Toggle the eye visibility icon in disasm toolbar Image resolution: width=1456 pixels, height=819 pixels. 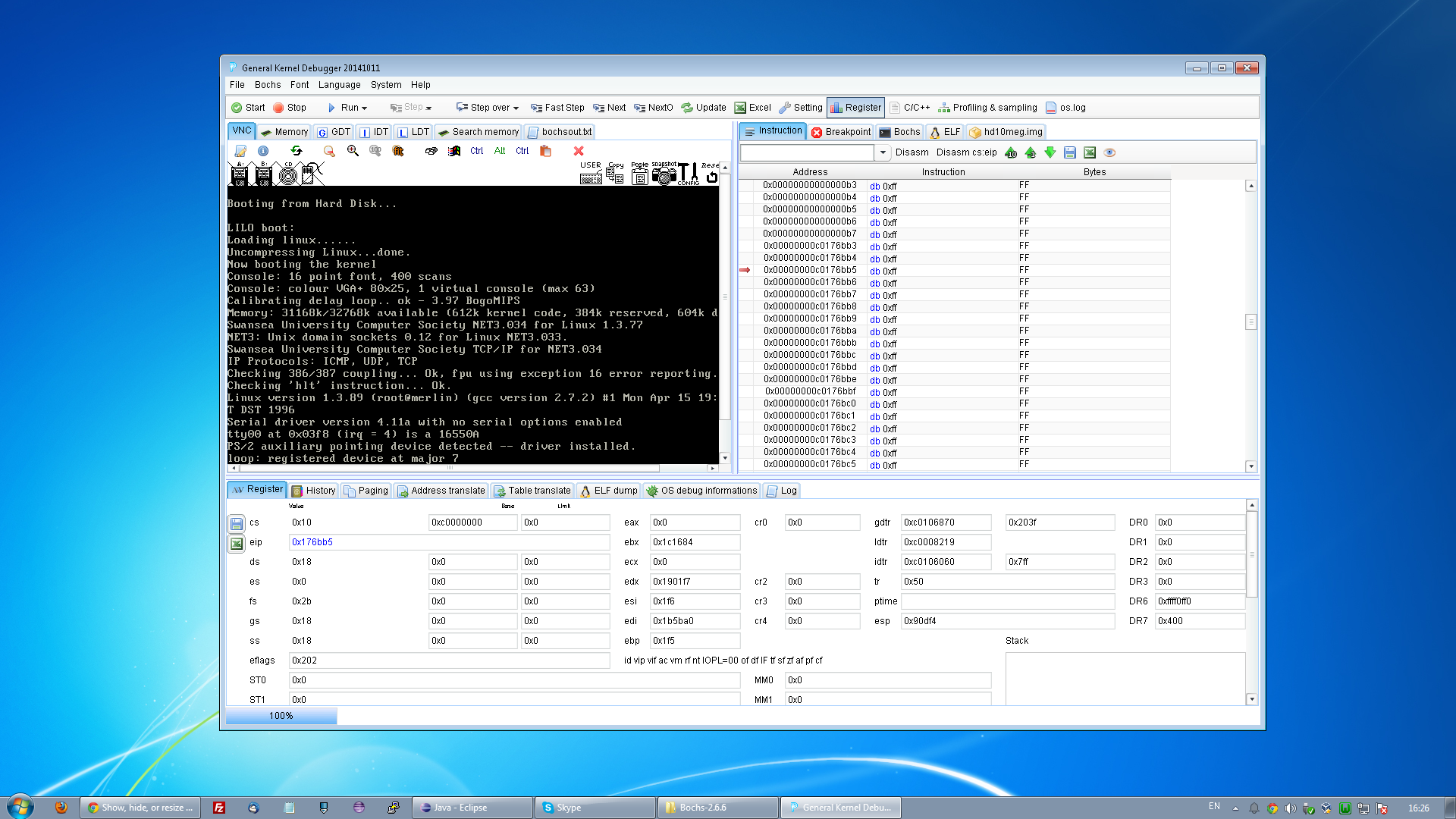click(x=1109, y=152)
